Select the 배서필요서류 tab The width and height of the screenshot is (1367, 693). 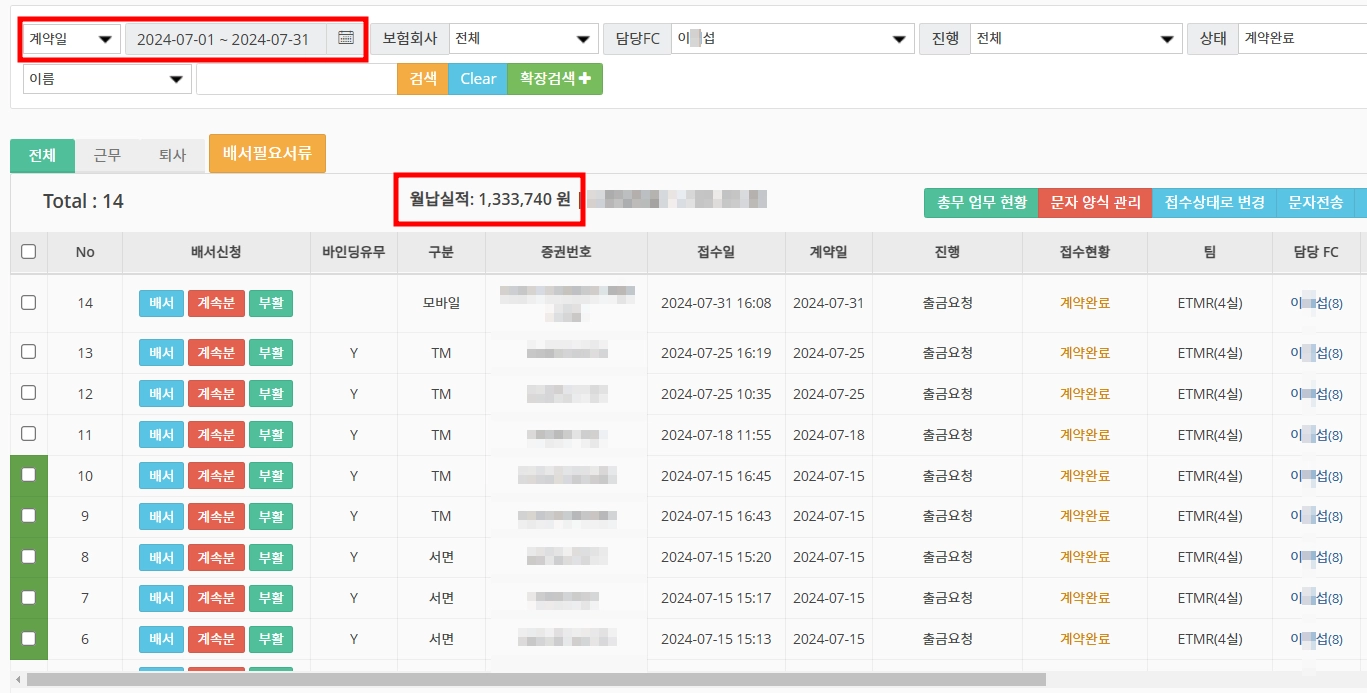267,154
